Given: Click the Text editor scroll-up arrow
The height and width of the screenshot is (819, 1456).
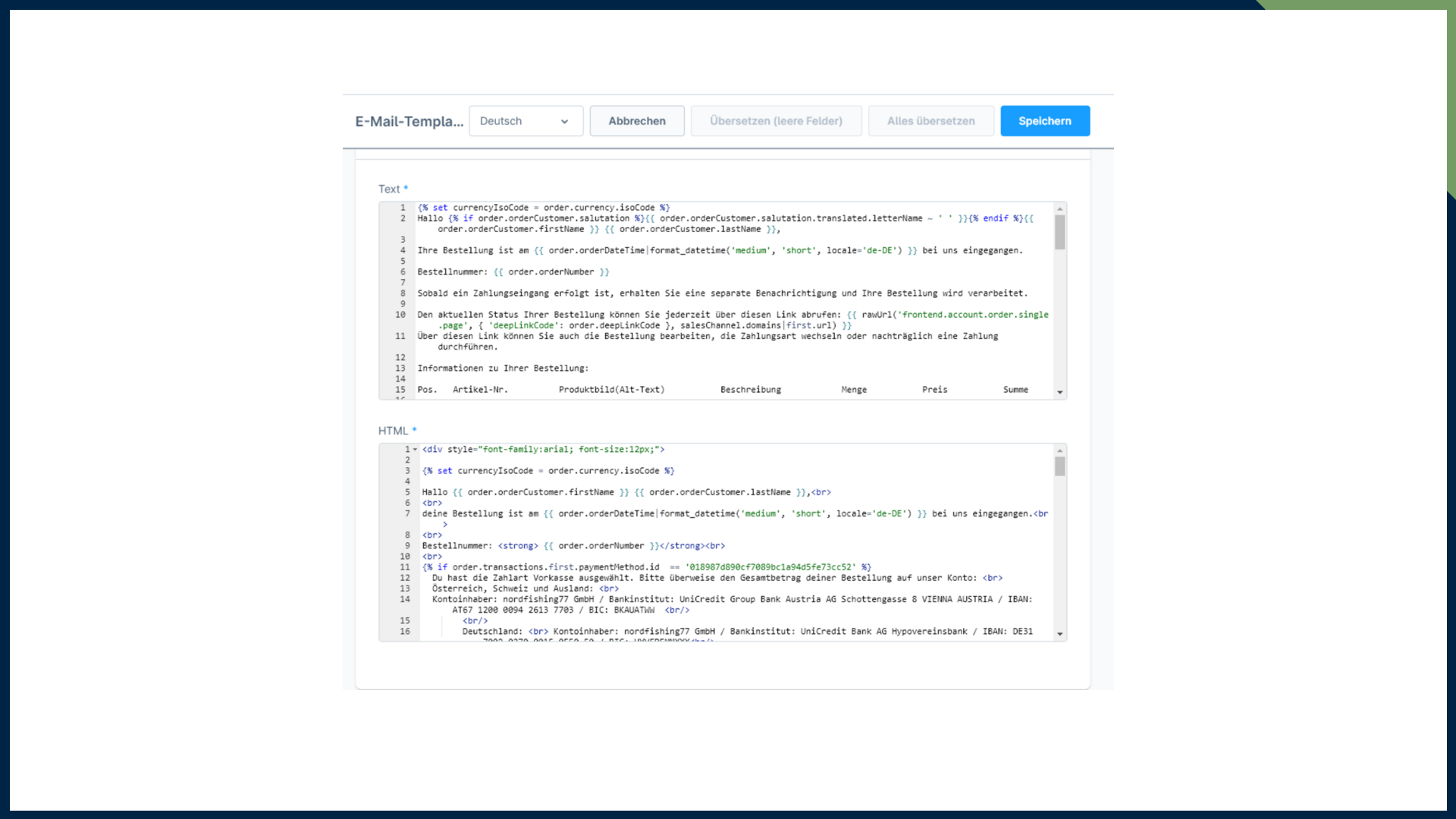Looking at the screenshot, I should click(x=1059, y=209).
